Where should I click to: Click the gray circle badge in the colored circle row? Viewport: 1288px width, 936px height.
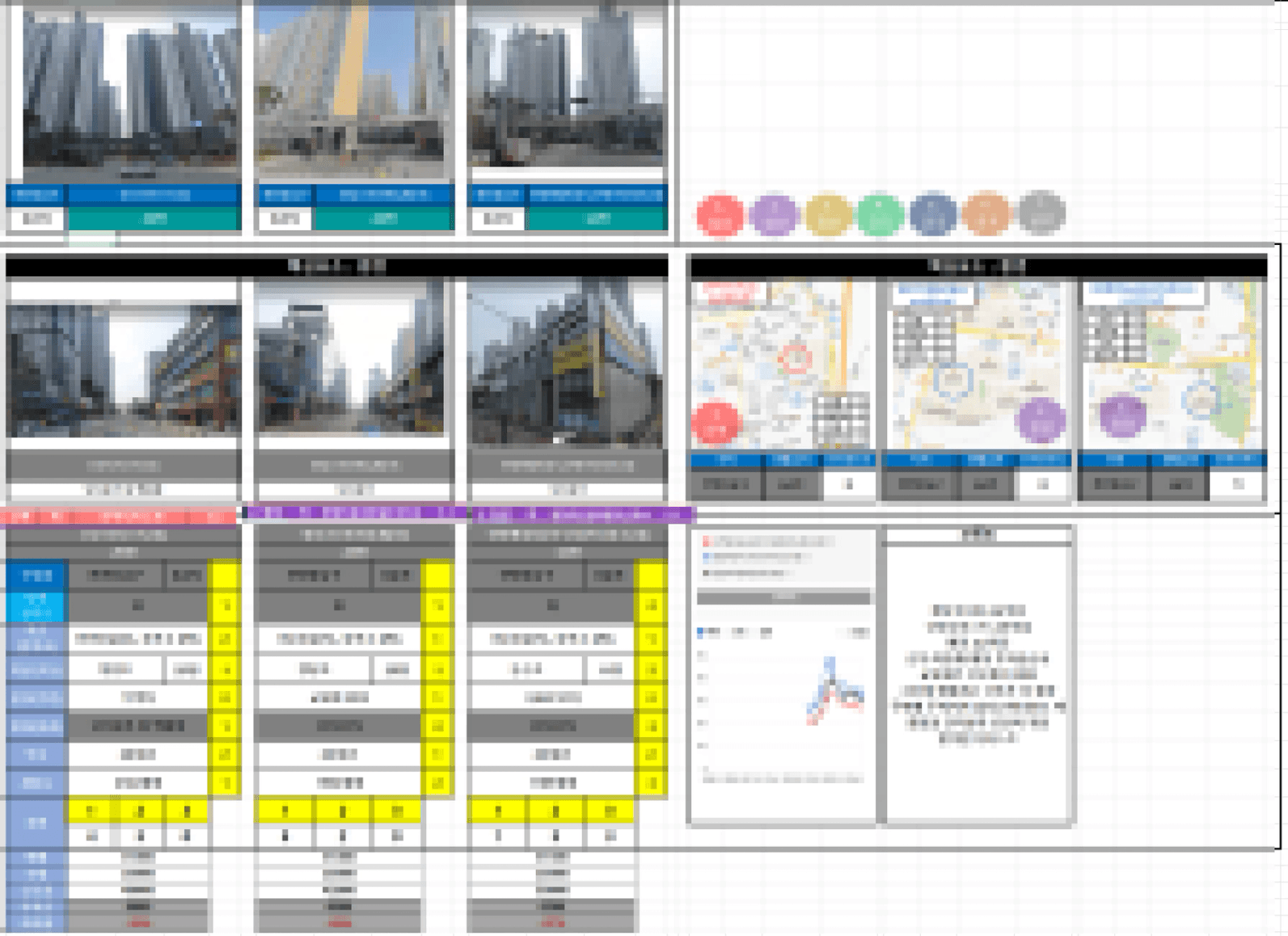[1041, 213]
